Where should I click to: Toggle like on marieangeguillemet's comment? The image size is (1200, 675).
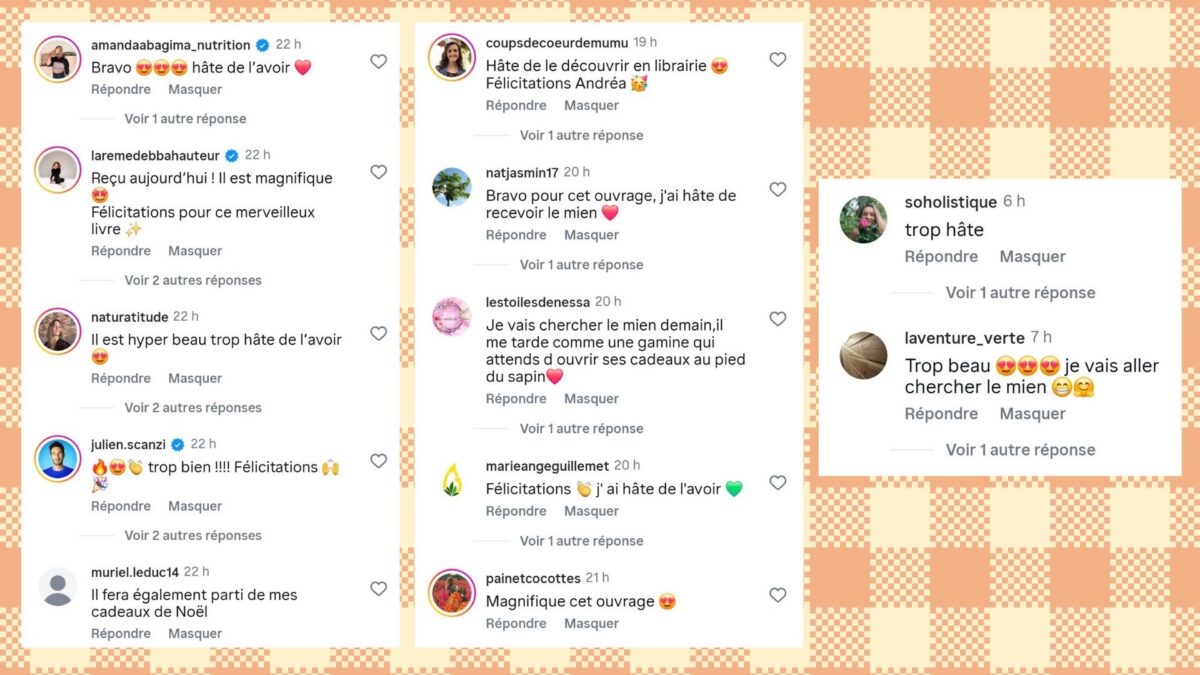coord(777,483)
